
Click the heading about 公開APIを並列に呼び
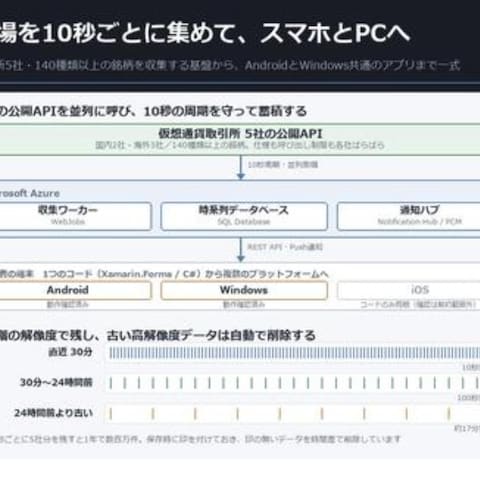tap(153, 111)
